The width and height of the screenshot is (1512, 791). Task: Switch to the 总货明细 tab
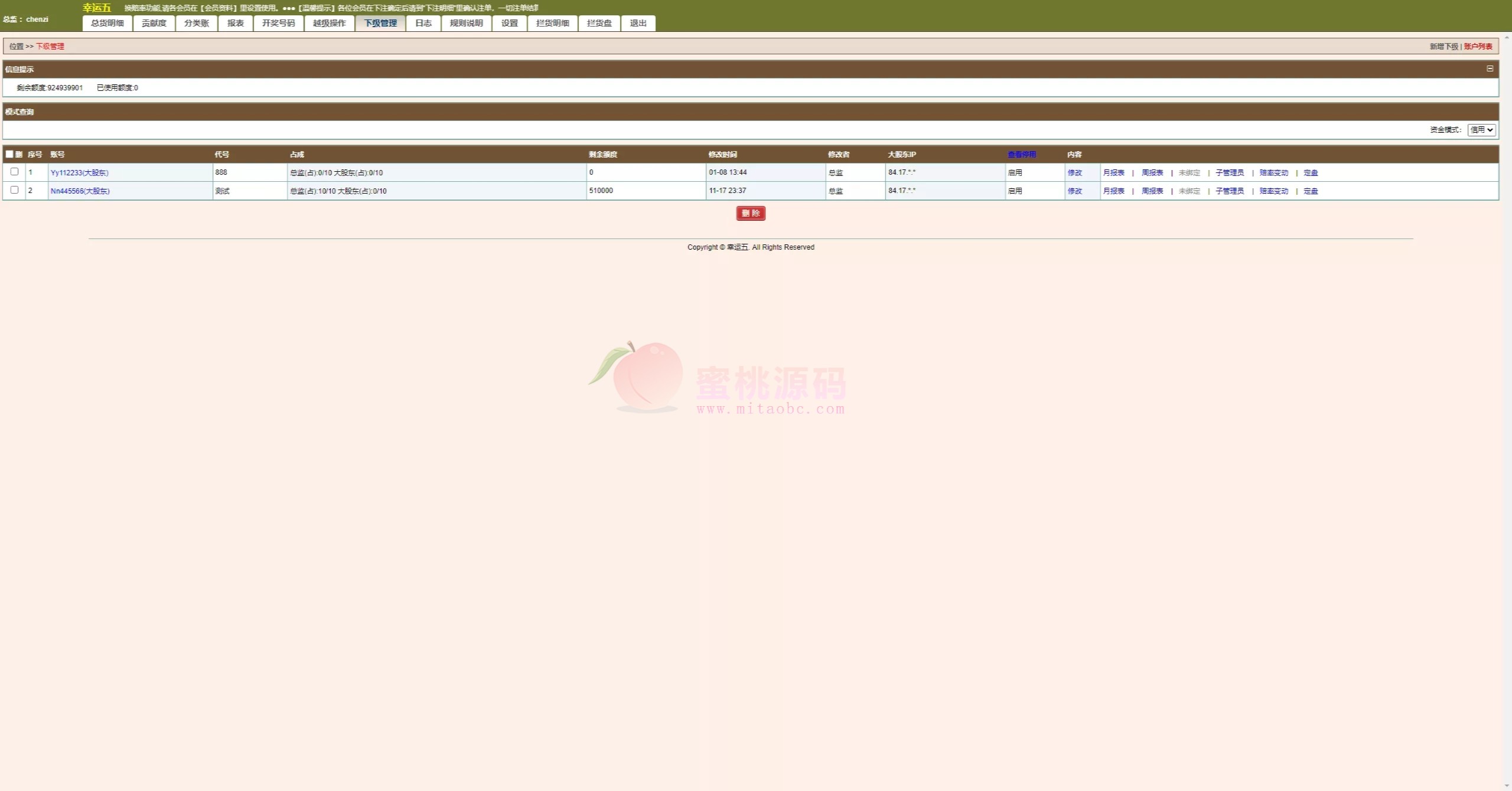pos(107,23)
